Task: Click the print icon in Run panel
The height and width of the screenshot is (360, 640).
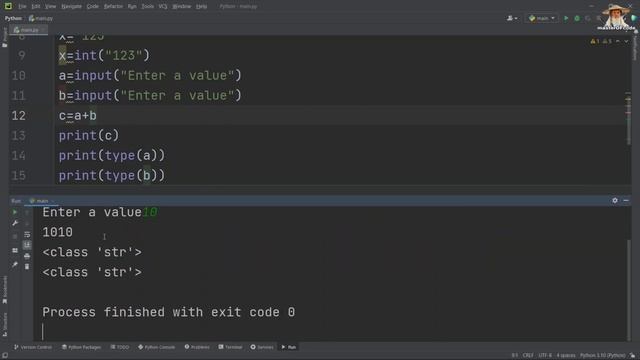Action: coord(27,256)
